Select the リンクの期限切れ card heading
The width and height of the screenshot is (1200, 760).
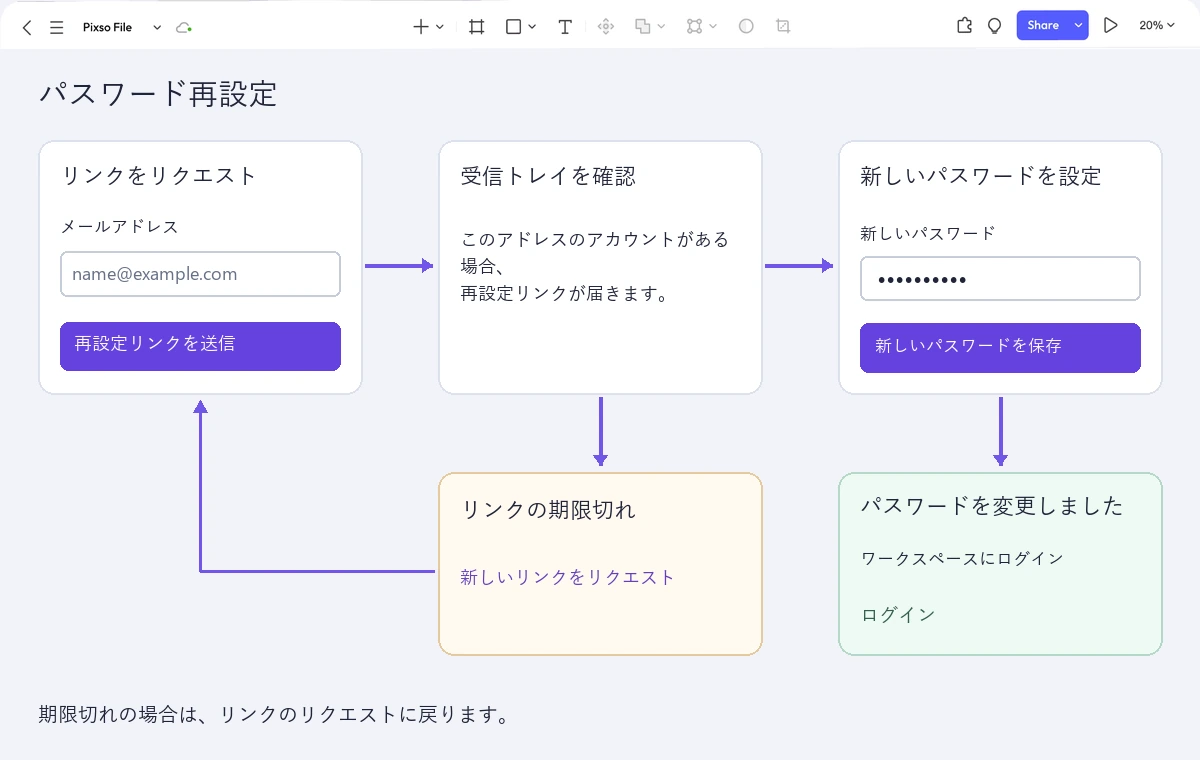pos(548,510)
